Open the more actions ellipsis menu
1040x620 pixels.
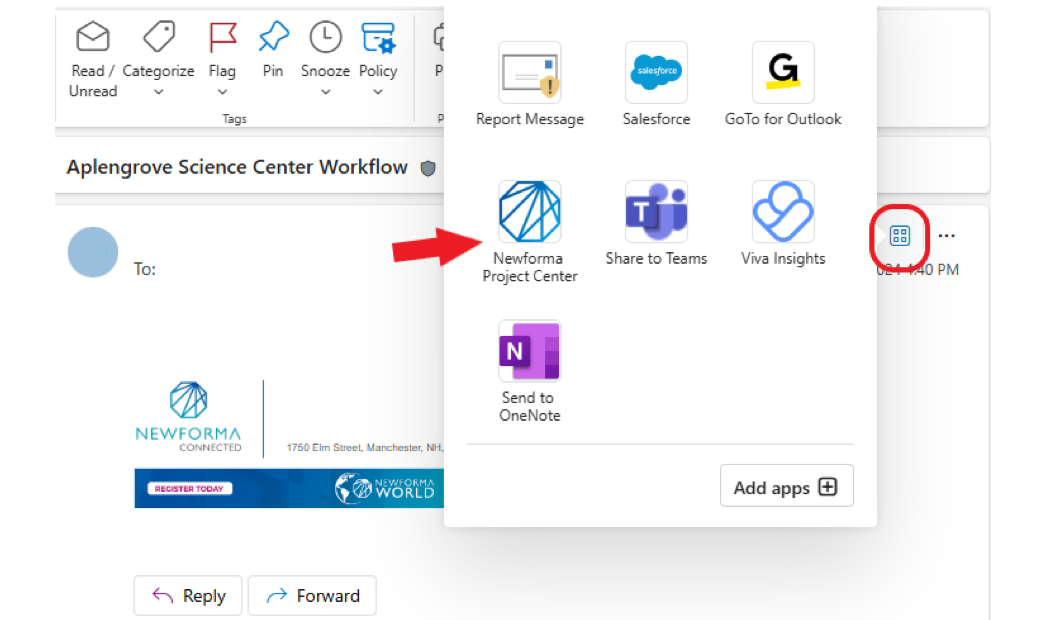pyautogui.click(x=946, y=235)
